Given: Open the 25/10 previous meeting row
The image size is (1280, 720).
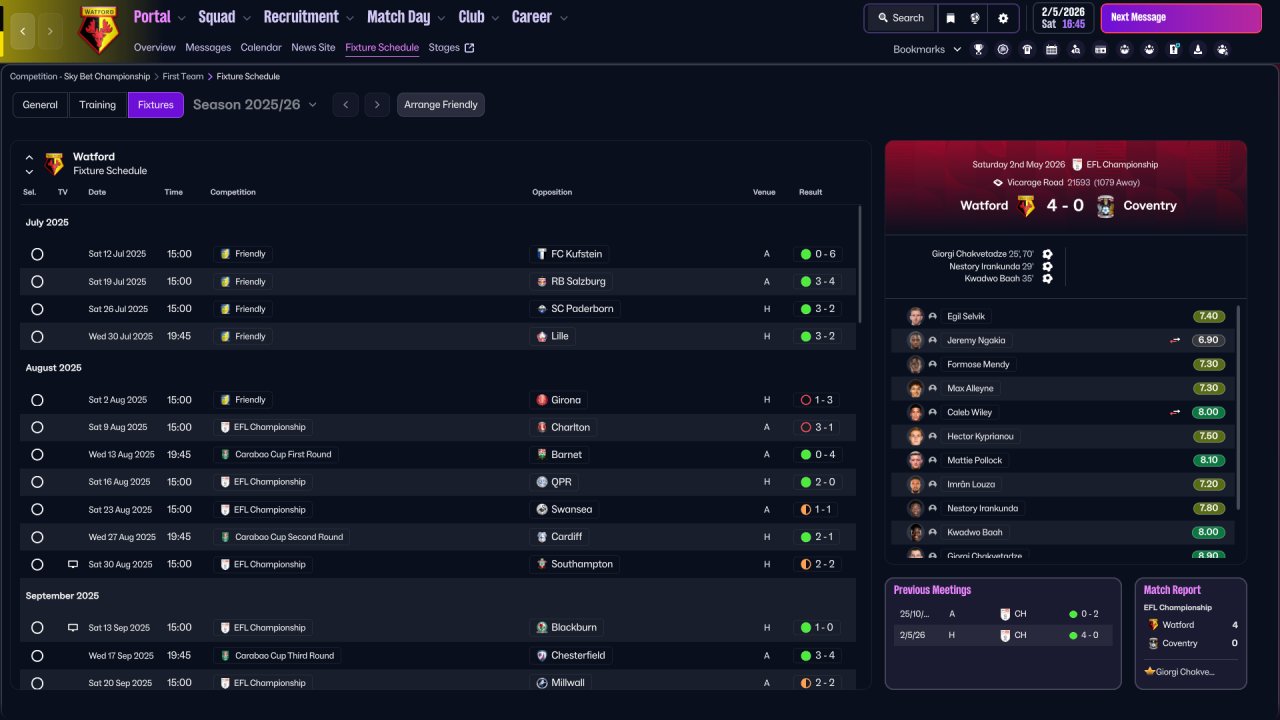Looking at the screenshot, I should coord(1003,614).
